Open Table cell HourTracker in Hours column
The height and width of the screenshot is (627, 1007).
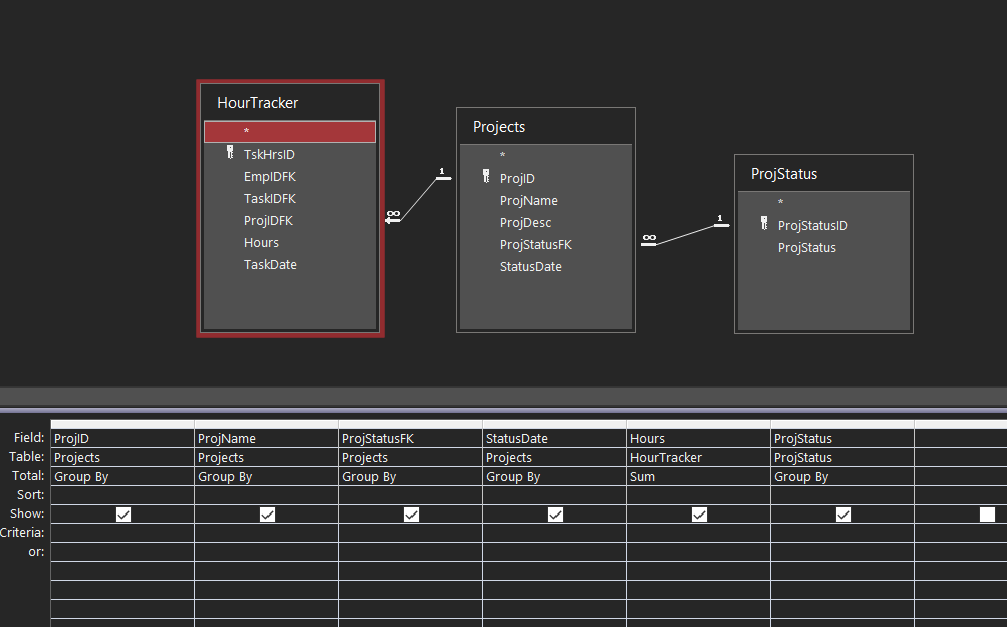tap(698, 457)
